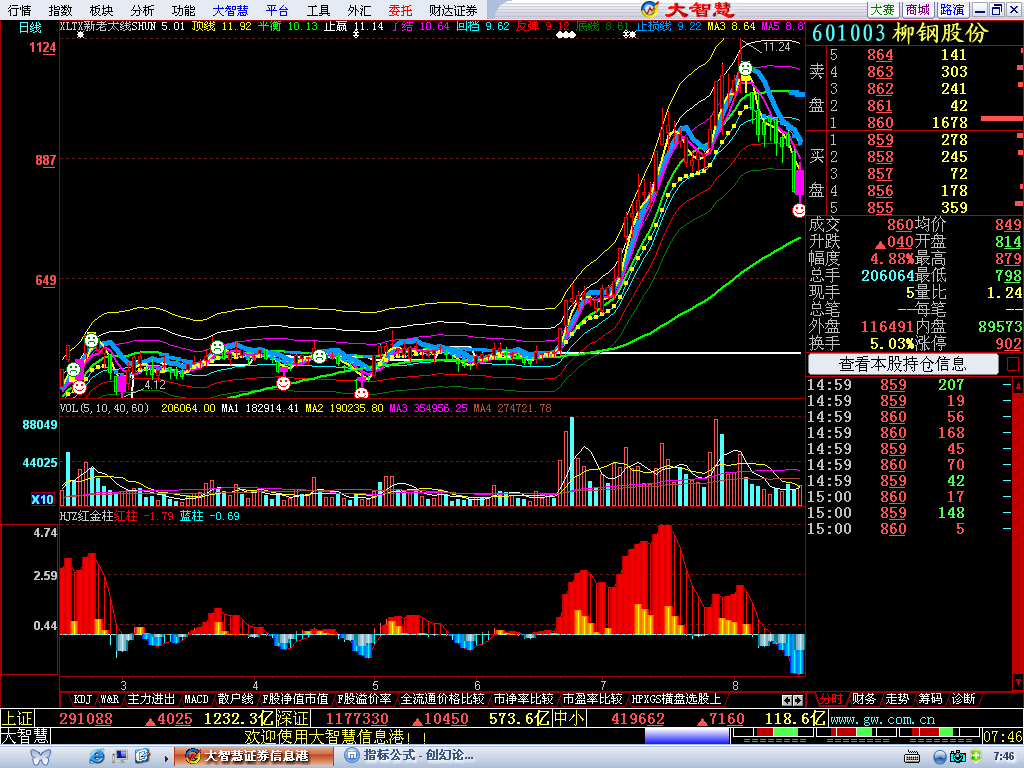Click the green smiley marker at the price peak

745,68
